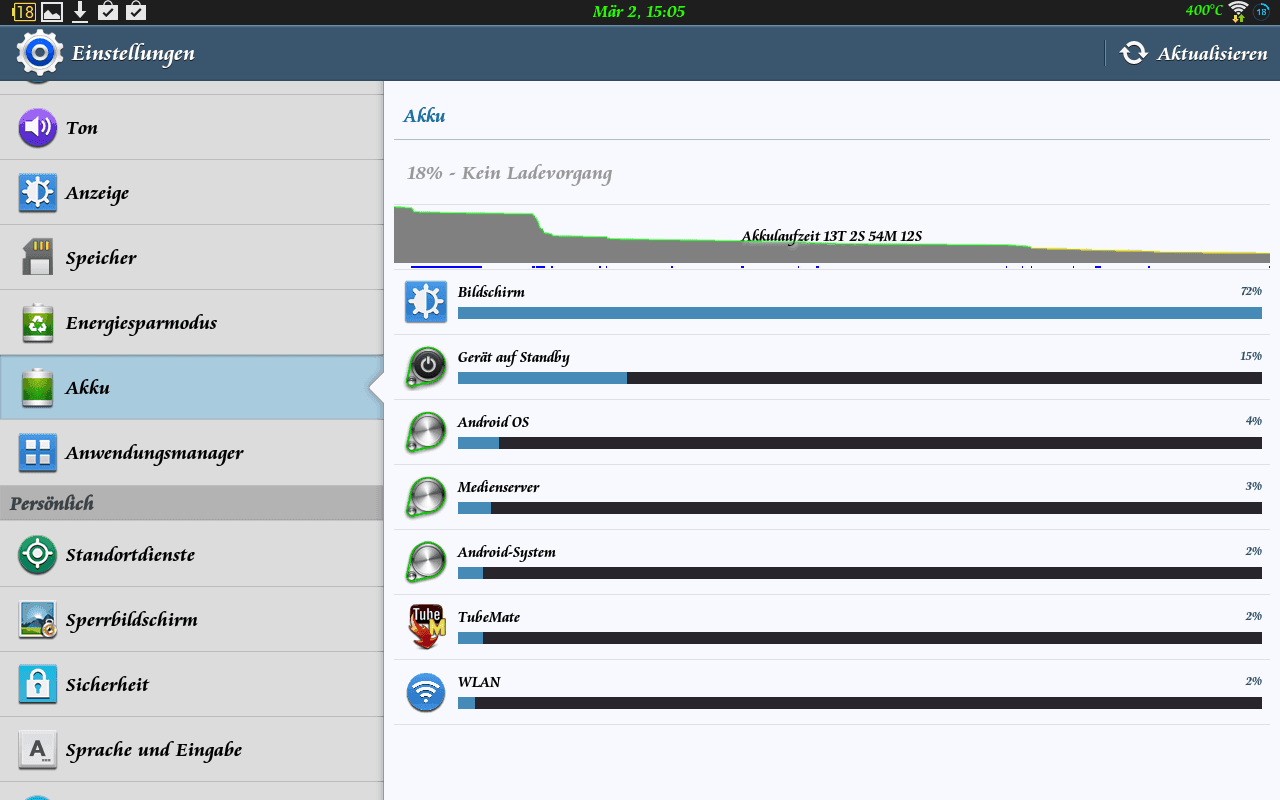Click the Anzeige brightness icon in sidebar
Viewport: 1280px width, 800px height.
37,192
